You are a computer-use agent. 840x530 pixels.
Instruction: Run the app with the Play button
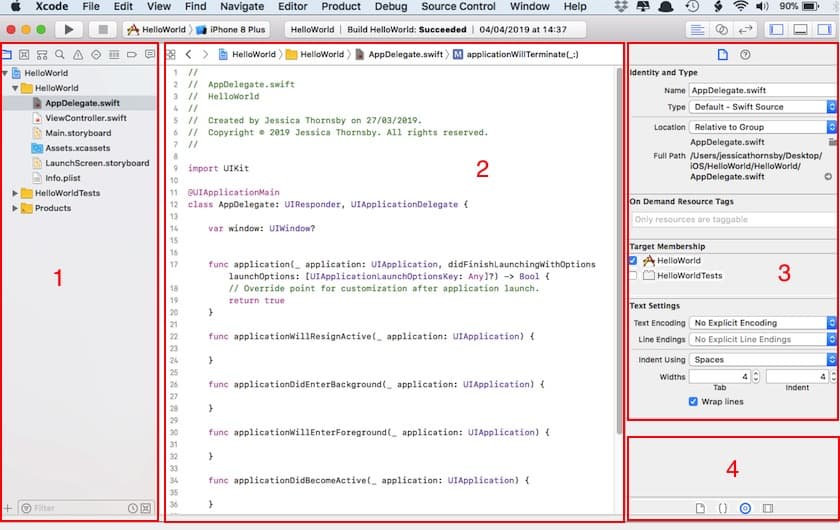point(69,29)
